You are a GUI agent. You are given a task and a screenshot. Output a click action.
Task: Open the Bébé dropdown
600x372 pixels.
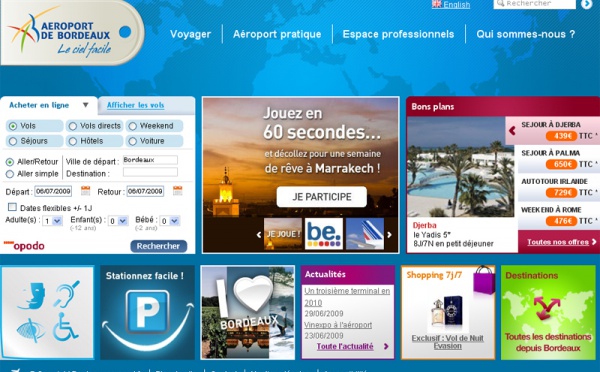point(170,221)
